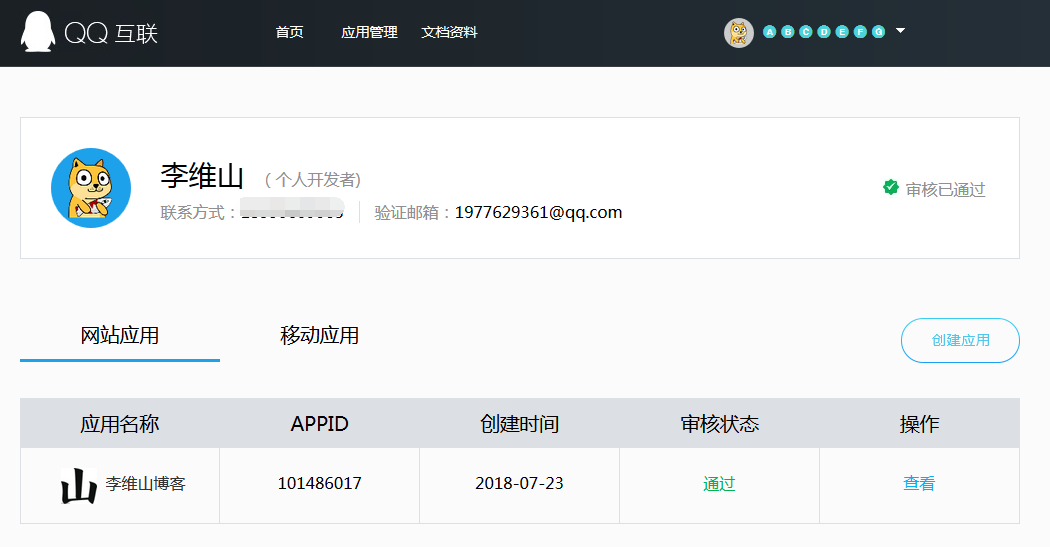Click the circled letter D badge
This screenshot has height=547, width=1050.
point(824,32)
